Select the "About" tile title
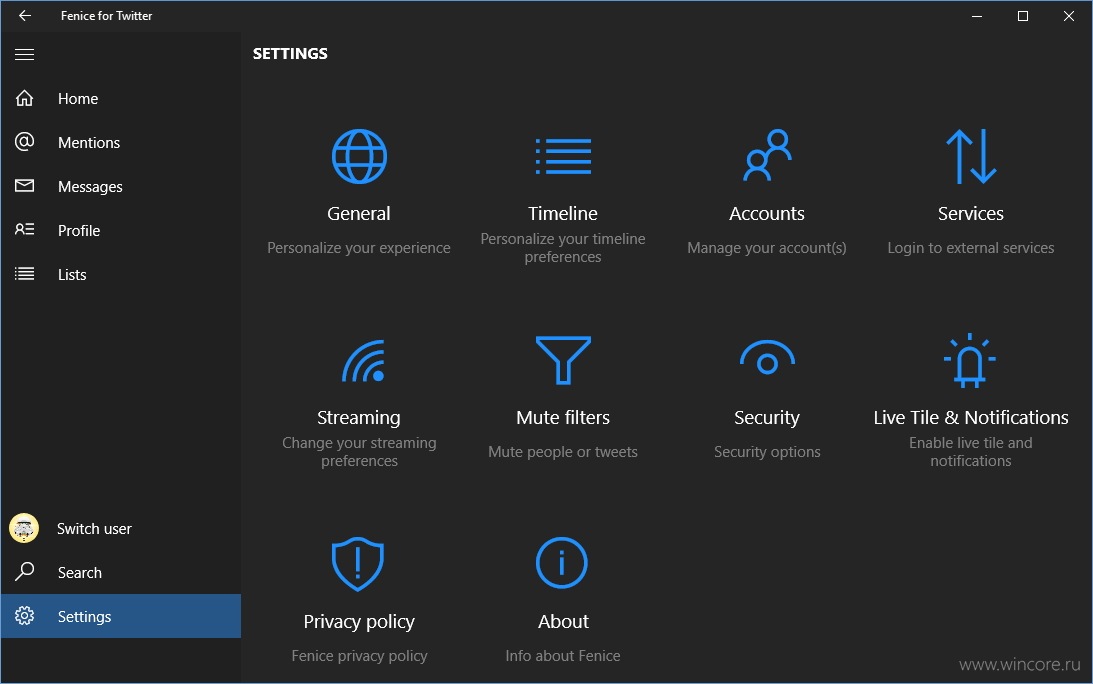1093x684 pixels. 563,621
